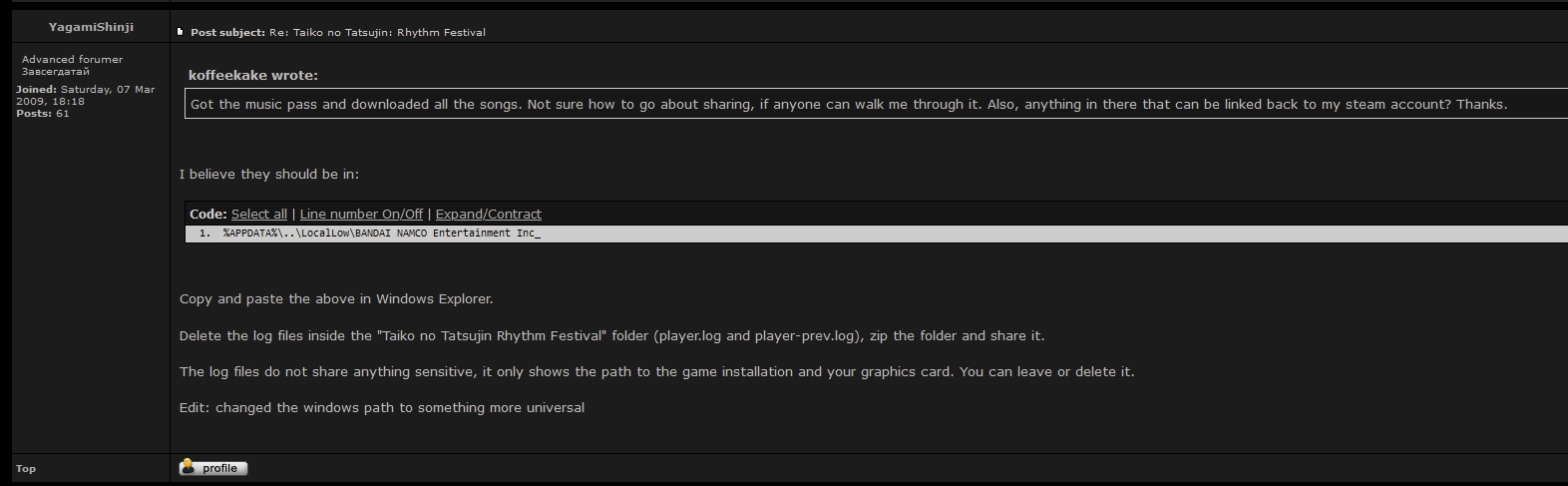
Task: Click line number 1 in the code box
Action: [x=204, y=234]
